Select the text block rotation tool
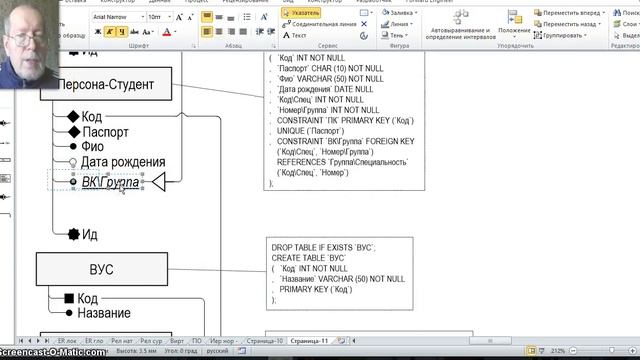The height and width of the screenshot is (360, 640). (x=364, y=36)
